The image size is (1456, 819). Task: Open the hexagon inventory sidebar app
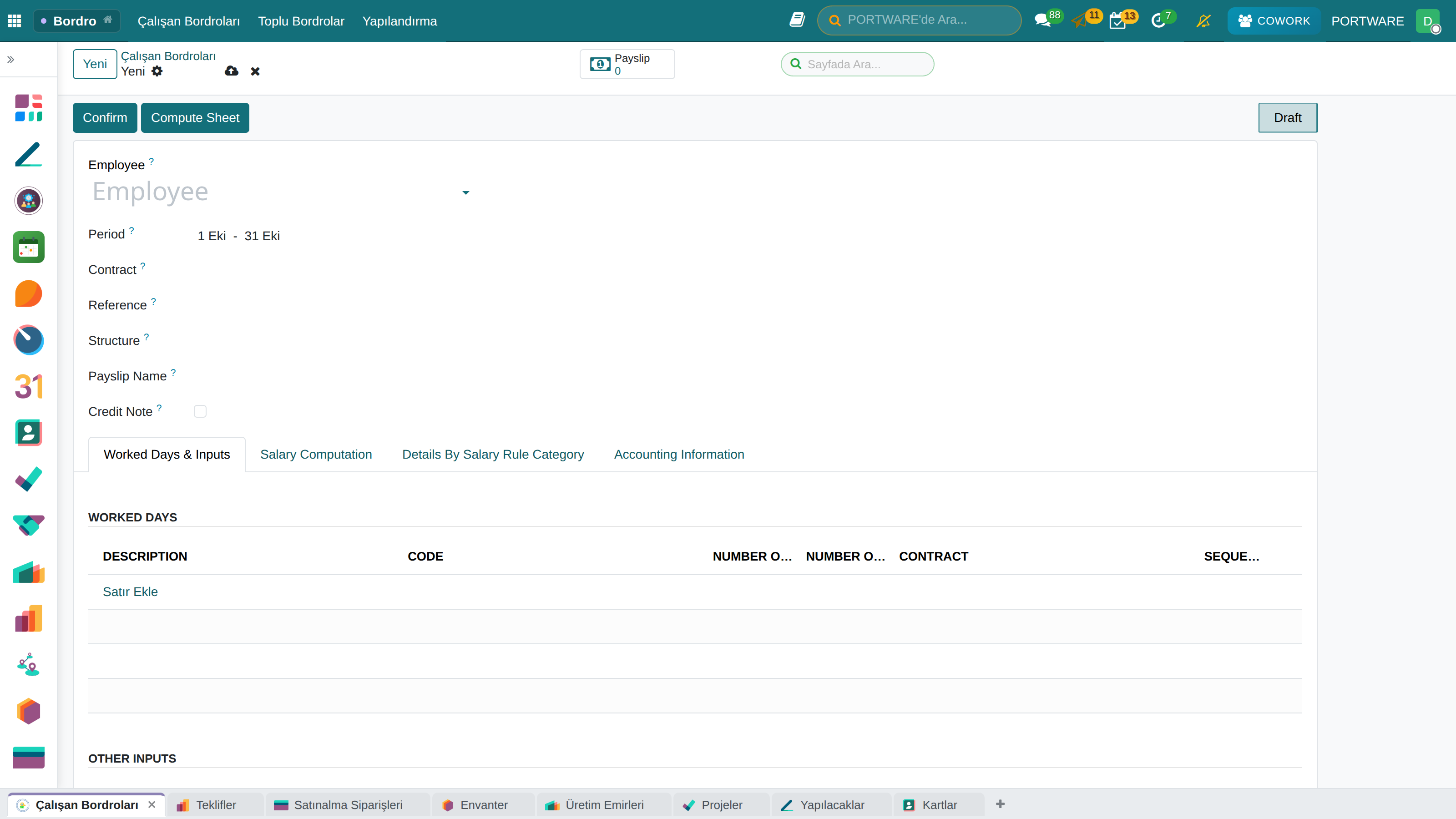click(x=28, y=711)
